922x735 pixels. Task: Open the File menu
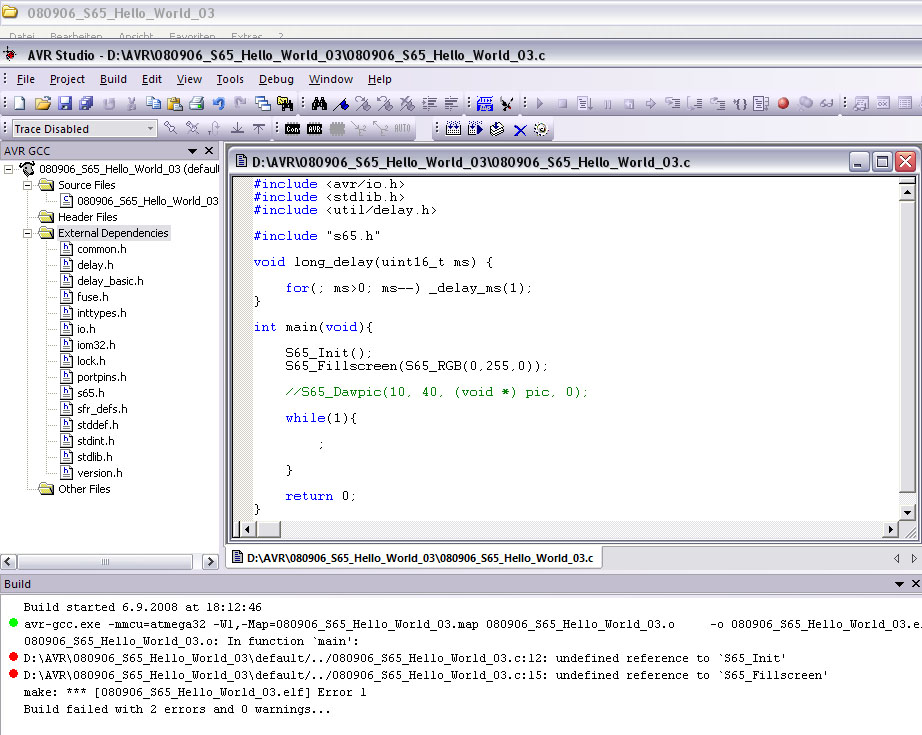click(x=25, y=79)
